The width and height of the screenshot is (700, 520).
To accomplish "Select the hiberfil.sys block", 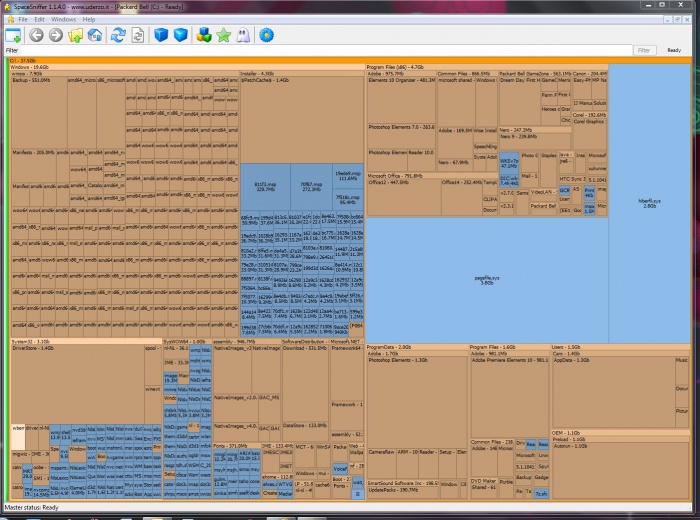I will [650, 204].
